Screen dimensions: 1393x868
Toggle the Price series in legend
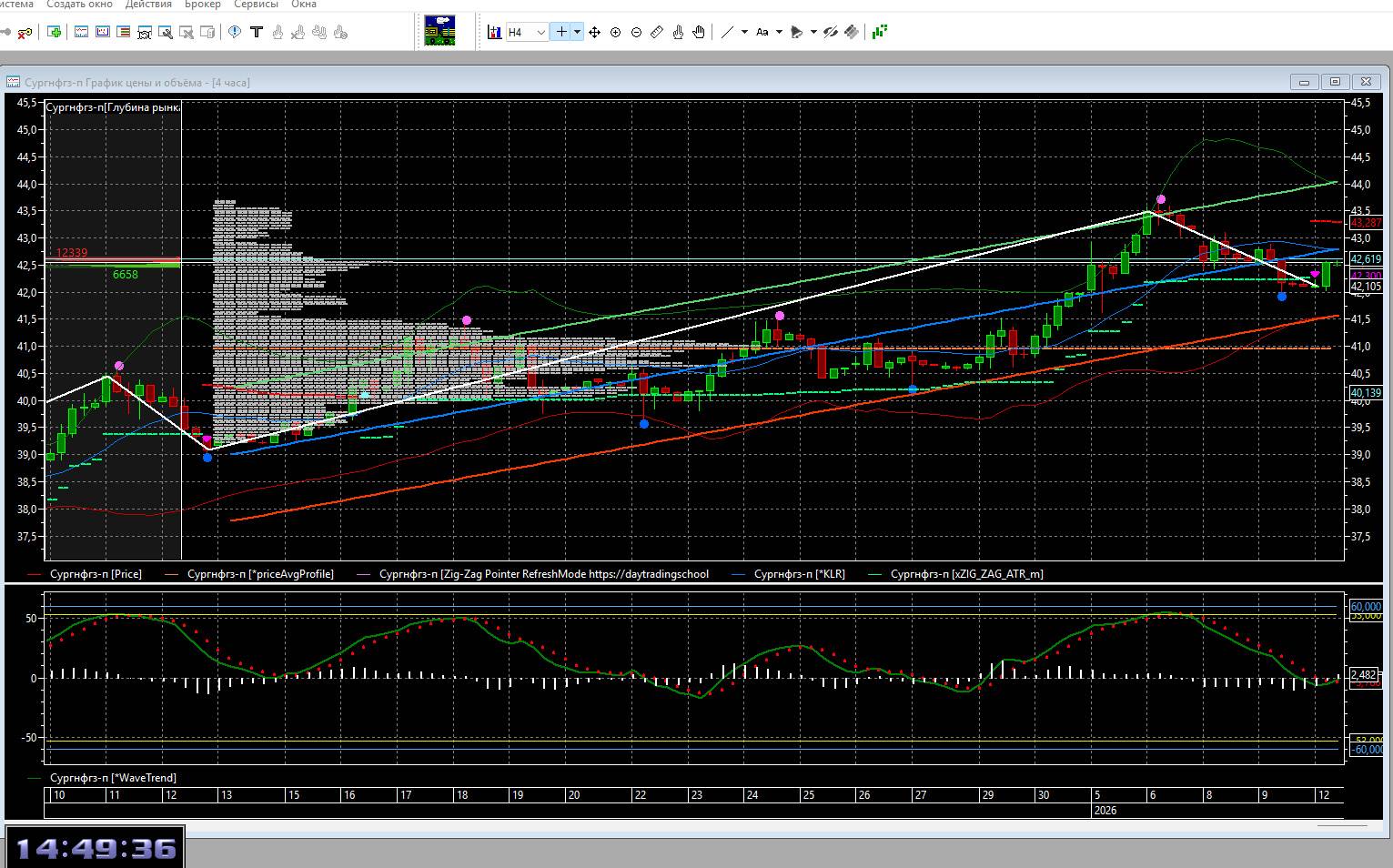96,574
